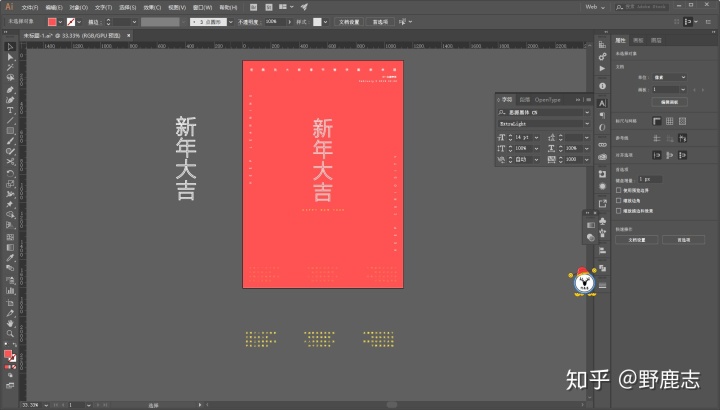Open the 效果(C) menu
This screenshot has height=410, width=720.
coord(152,7)
